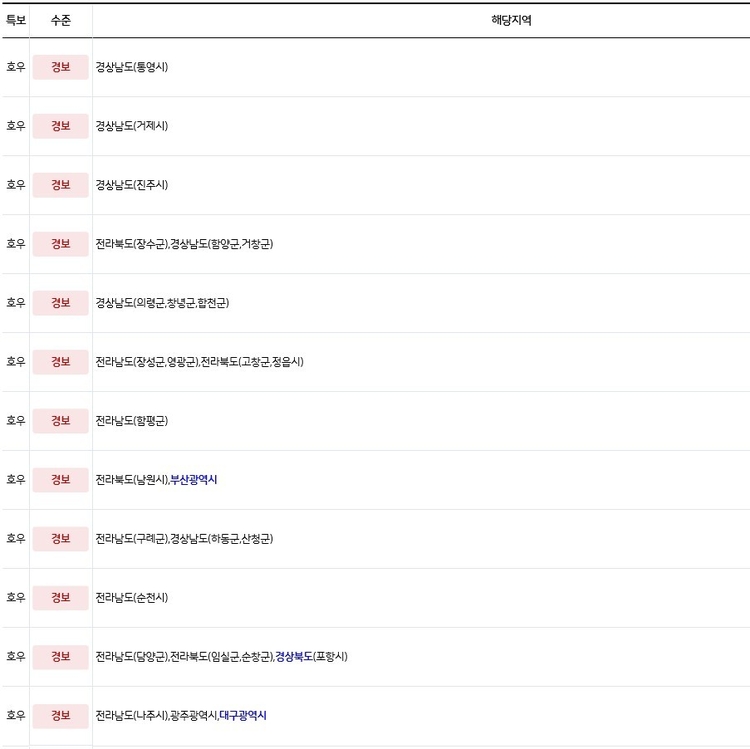Open the 대구광역시 link

pyautogui.click(x=243, y=716)
